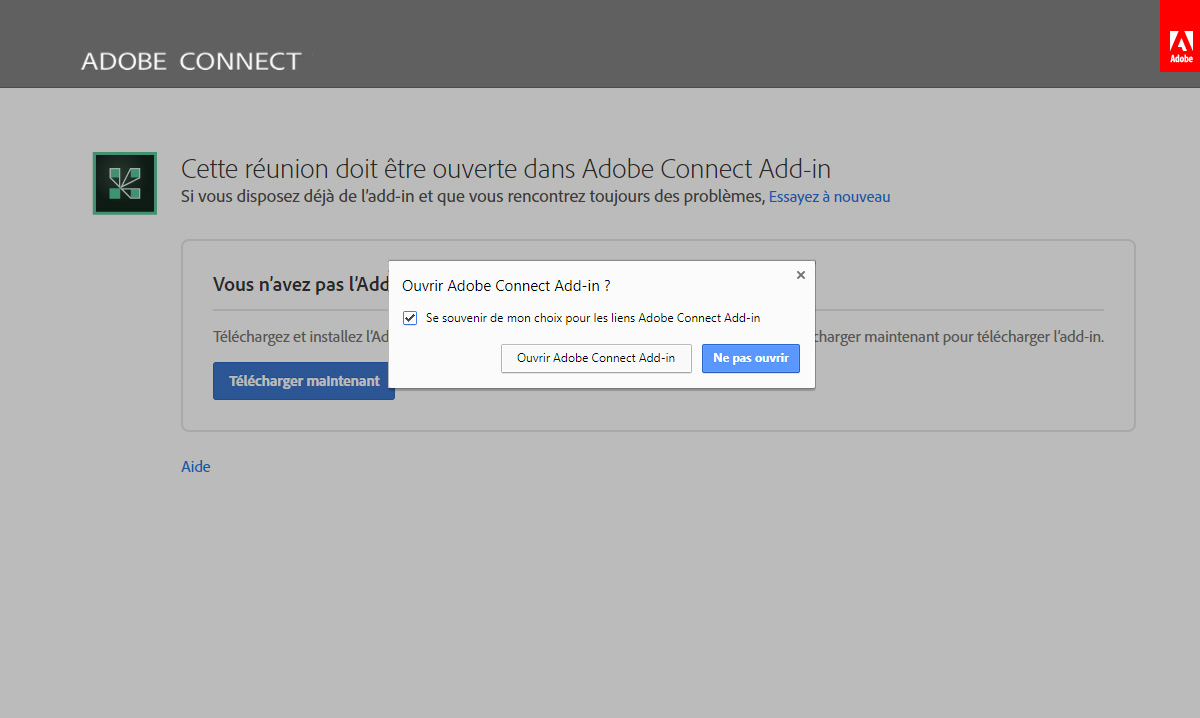Click the Adobe brand mark top right
This screenshot has width=1200, height=718.
(x=1179, y=36)
